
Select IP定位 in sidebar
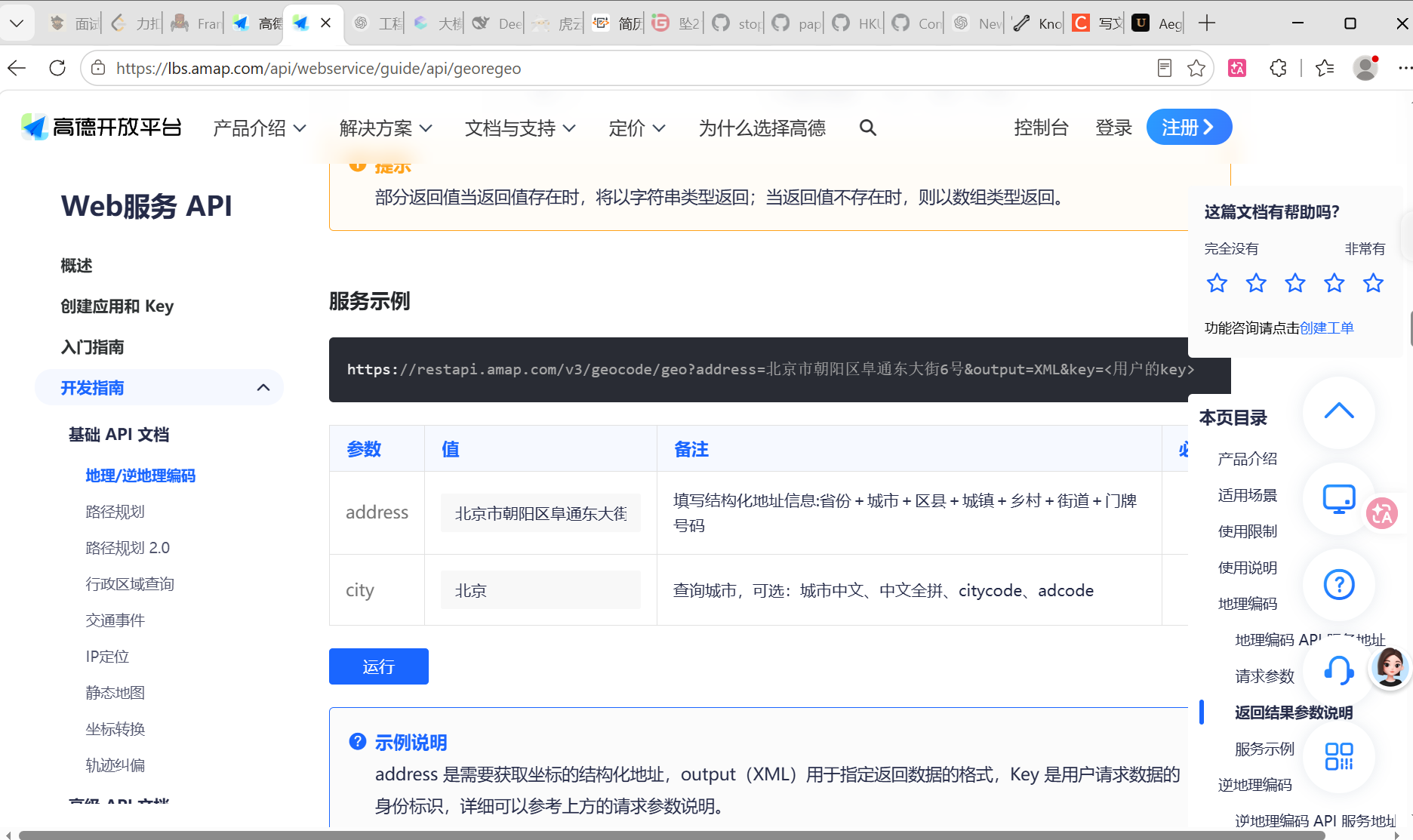[107, 657]
